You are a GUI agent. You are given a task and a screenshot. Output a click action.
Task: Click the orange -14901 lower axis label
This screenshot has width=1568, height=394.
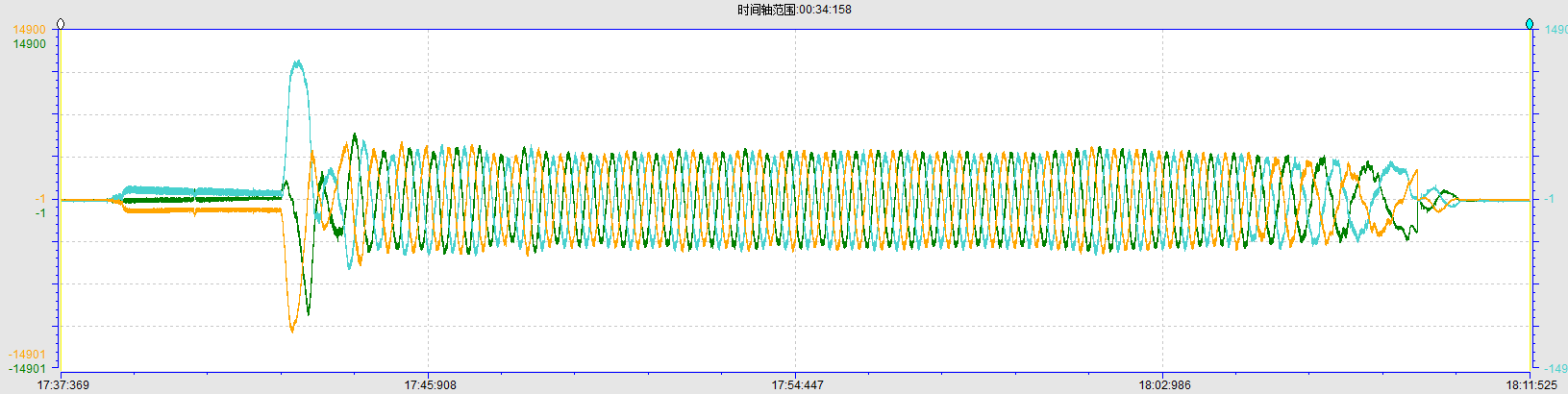coord(27,355)
